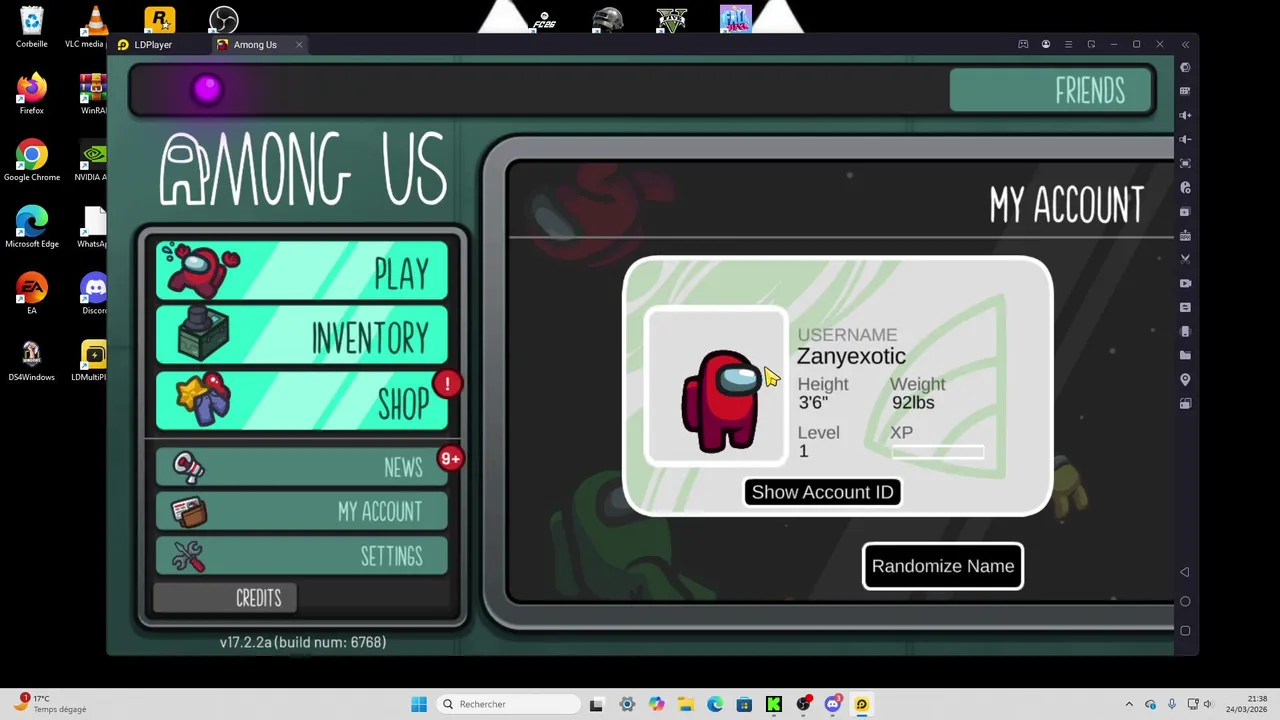
Task: Collapse the LDPlayer right sidebar
Action: 1185,45
